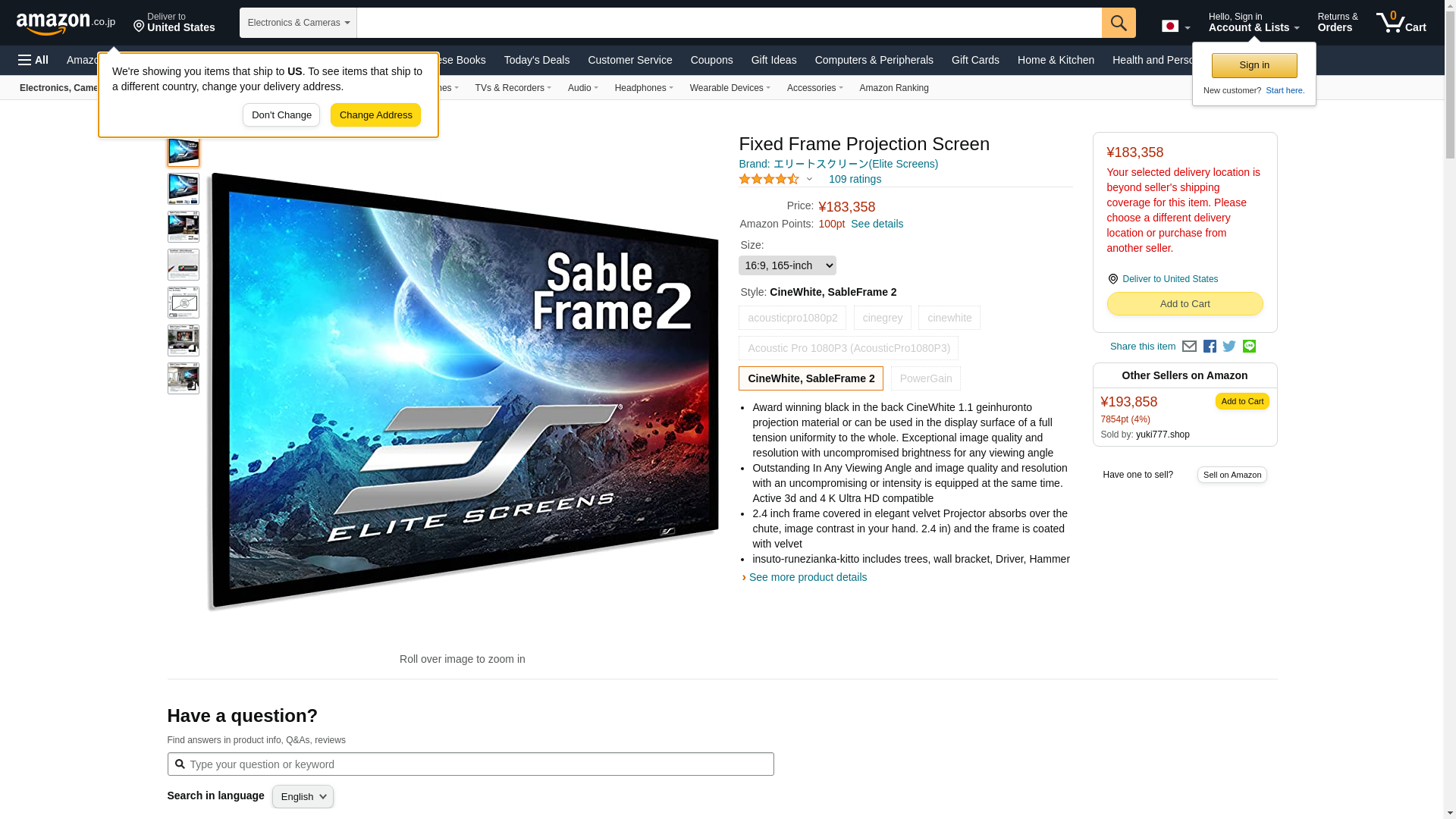Share this item via email icon
The height and width of the screenshot is (819, 1456).
[1189, 347]
